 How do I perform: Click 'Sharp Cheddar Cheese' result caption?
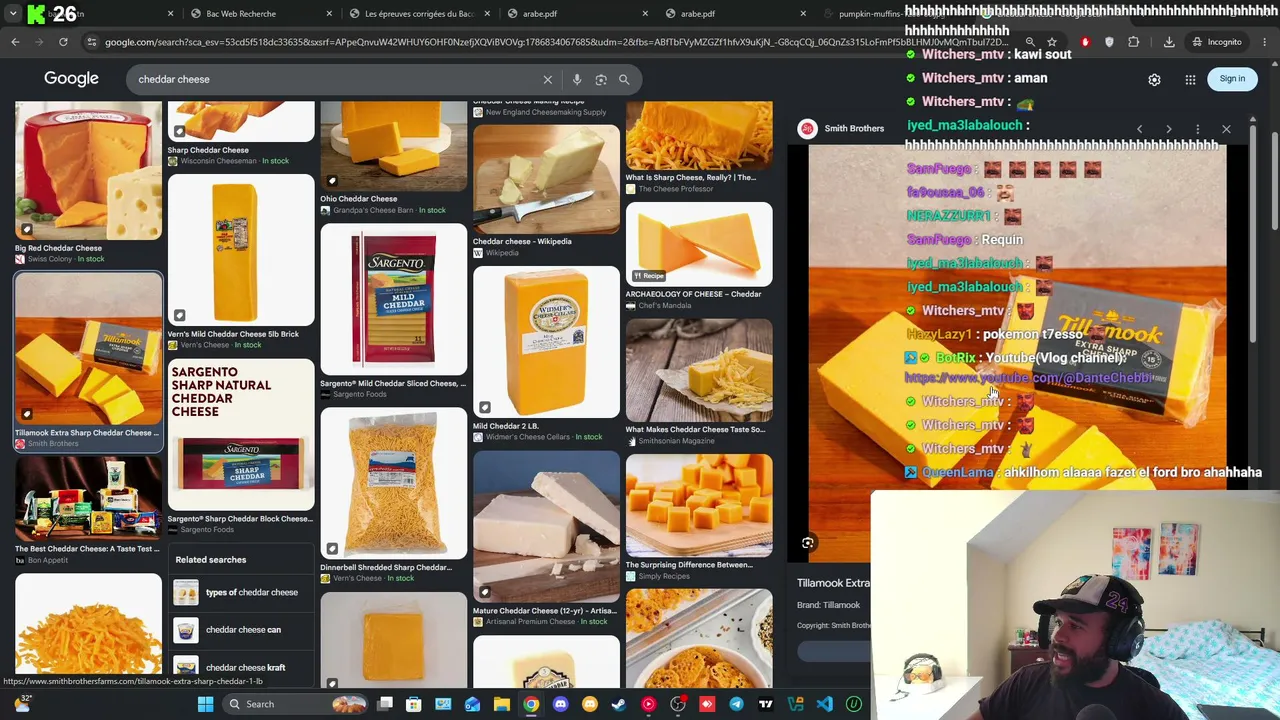click(x=208, y=150)
